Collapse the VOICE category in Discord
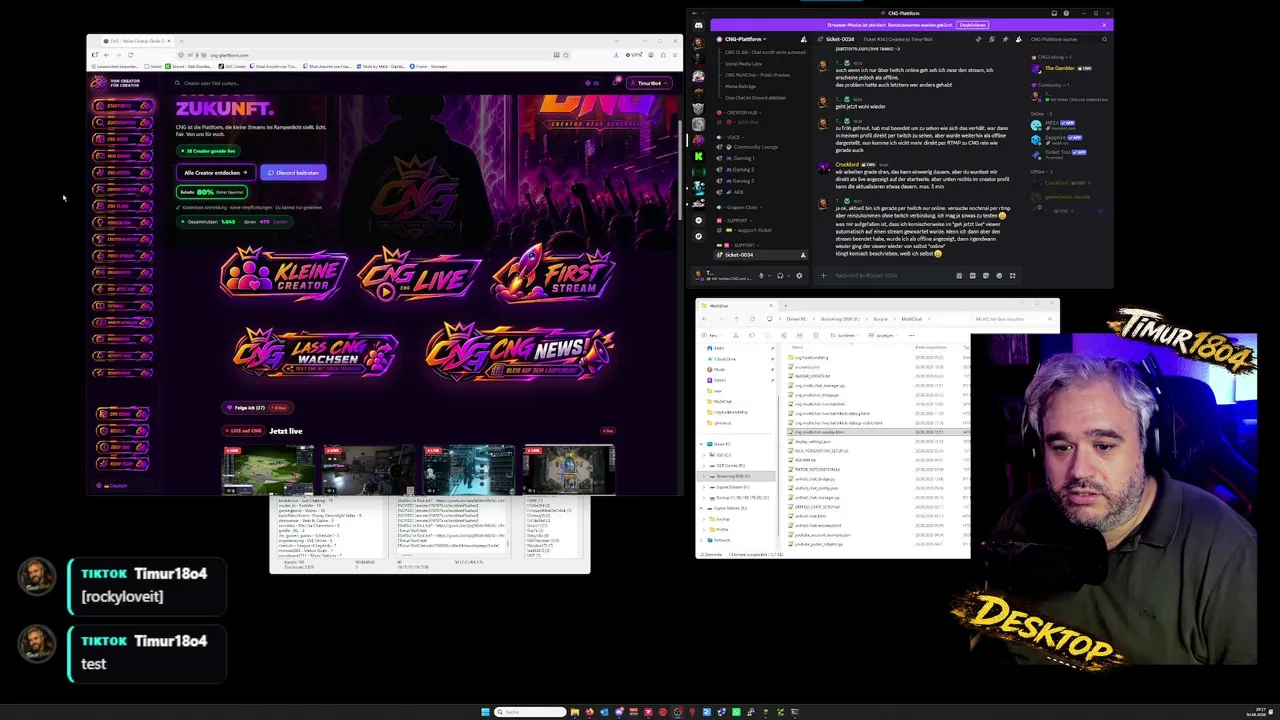The width and height of the screenshot is (1280, 720). click(733, 137)
